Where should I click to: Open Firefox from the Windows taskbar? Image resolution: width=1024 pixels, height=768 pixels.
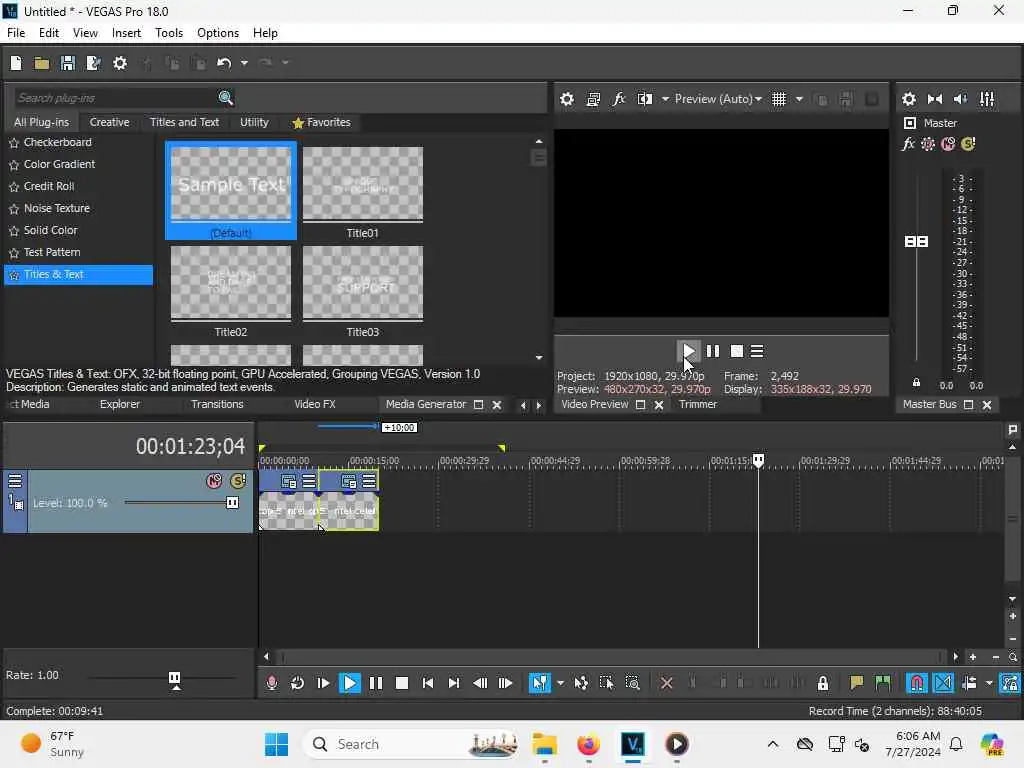pos(588,744)
